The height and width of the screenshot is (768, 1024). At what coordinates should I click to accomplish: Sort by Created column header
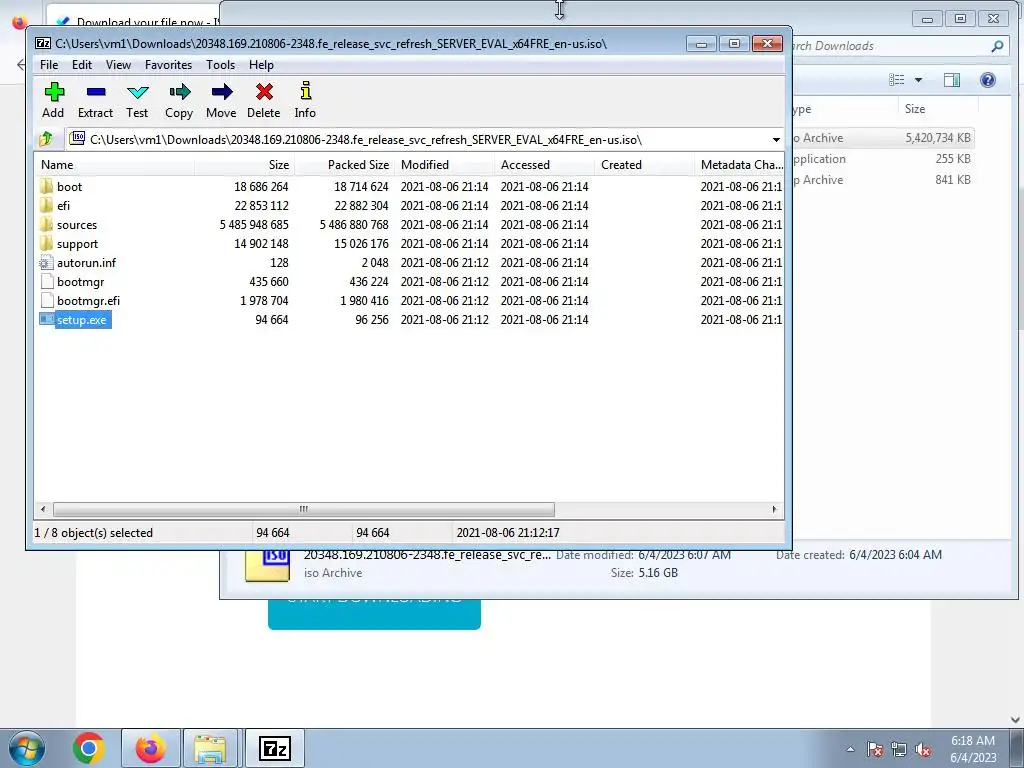(644, 165)
